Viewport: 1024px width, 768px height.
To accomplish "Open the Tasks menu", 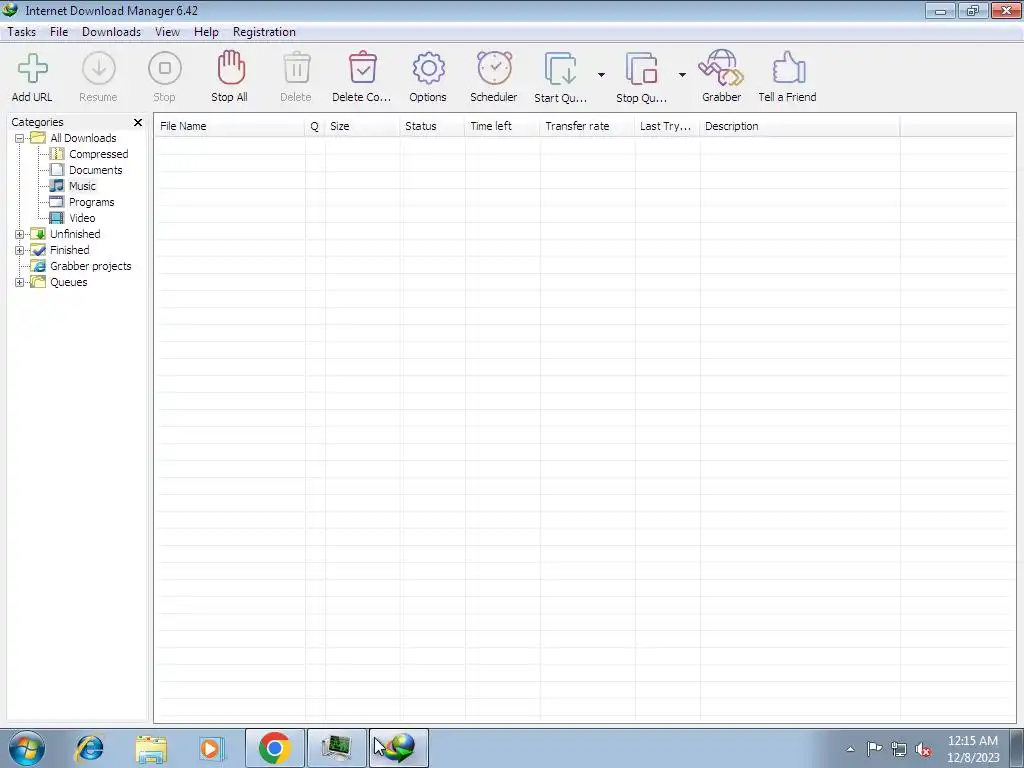I will (x=22, y=32).
